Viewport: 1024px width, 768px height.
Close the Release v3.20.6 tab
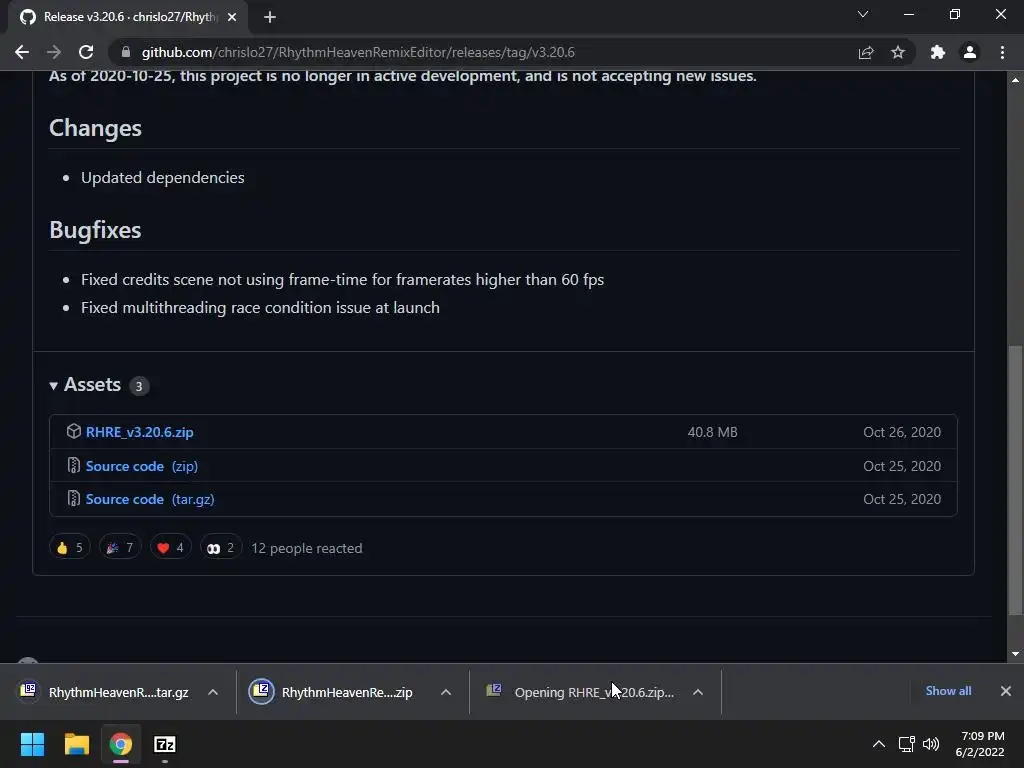(232, 17)
